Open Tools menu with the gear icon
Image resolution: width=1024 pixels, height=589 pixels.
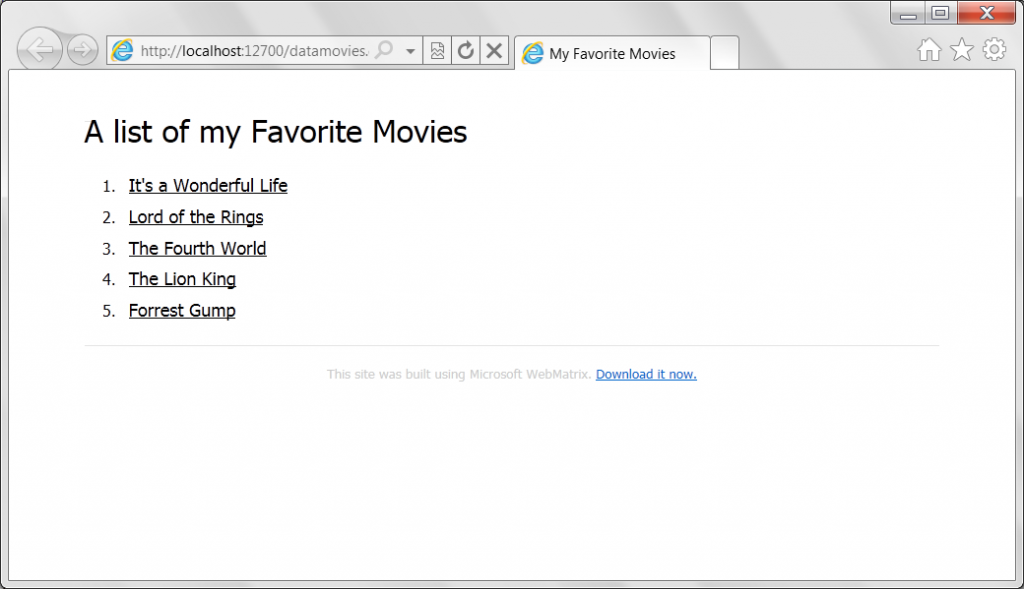pos(994,50)
